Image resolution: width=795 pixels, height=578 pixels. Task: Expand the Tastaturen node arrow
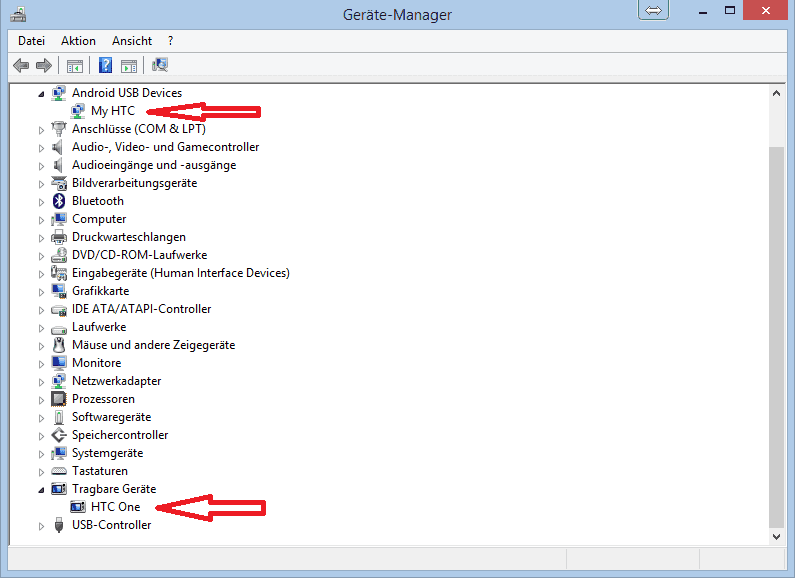point(41,472)
